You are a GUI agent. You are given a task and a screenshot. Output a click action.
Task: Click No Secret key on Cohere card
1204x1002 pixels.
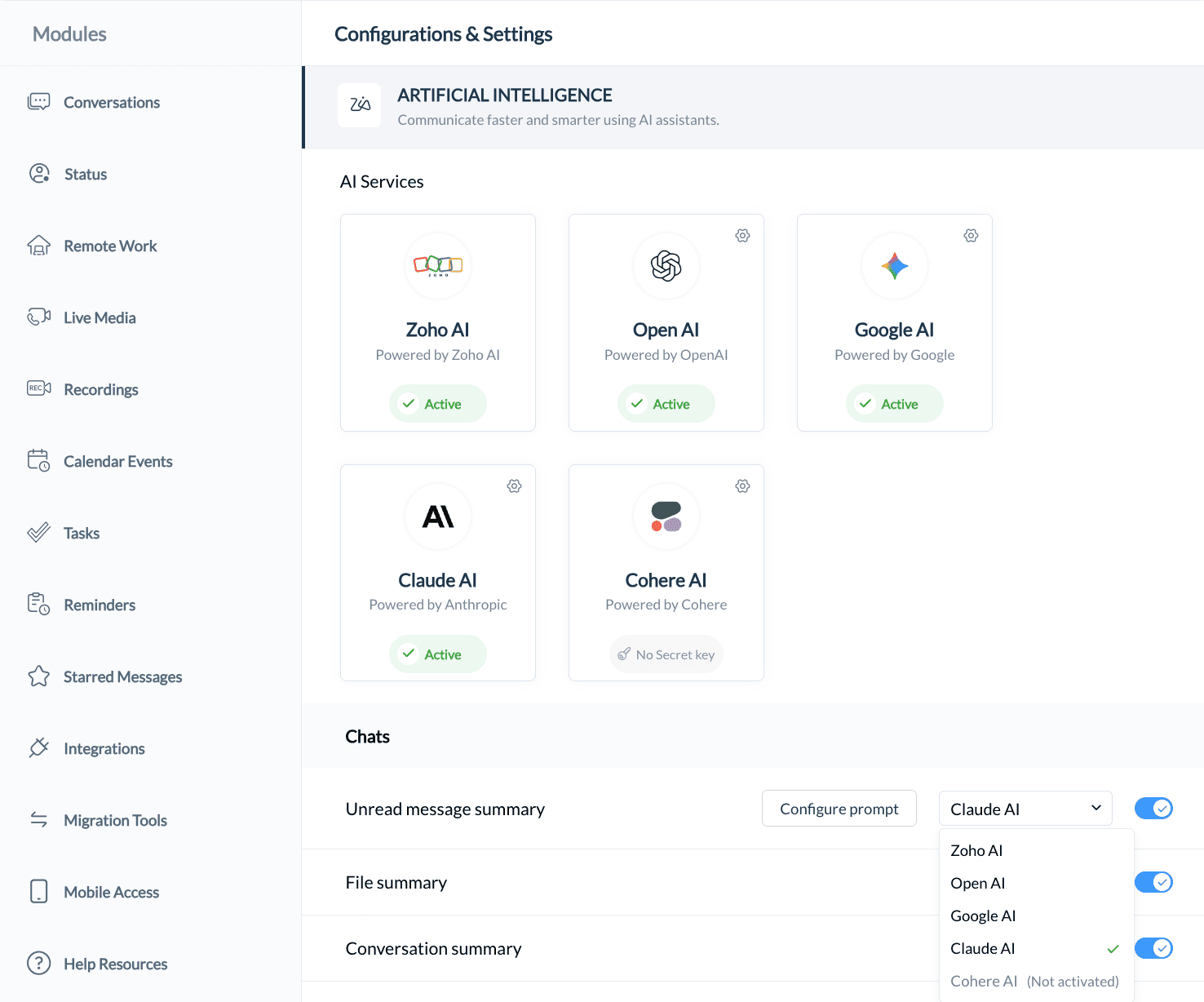tap(666, 654)
